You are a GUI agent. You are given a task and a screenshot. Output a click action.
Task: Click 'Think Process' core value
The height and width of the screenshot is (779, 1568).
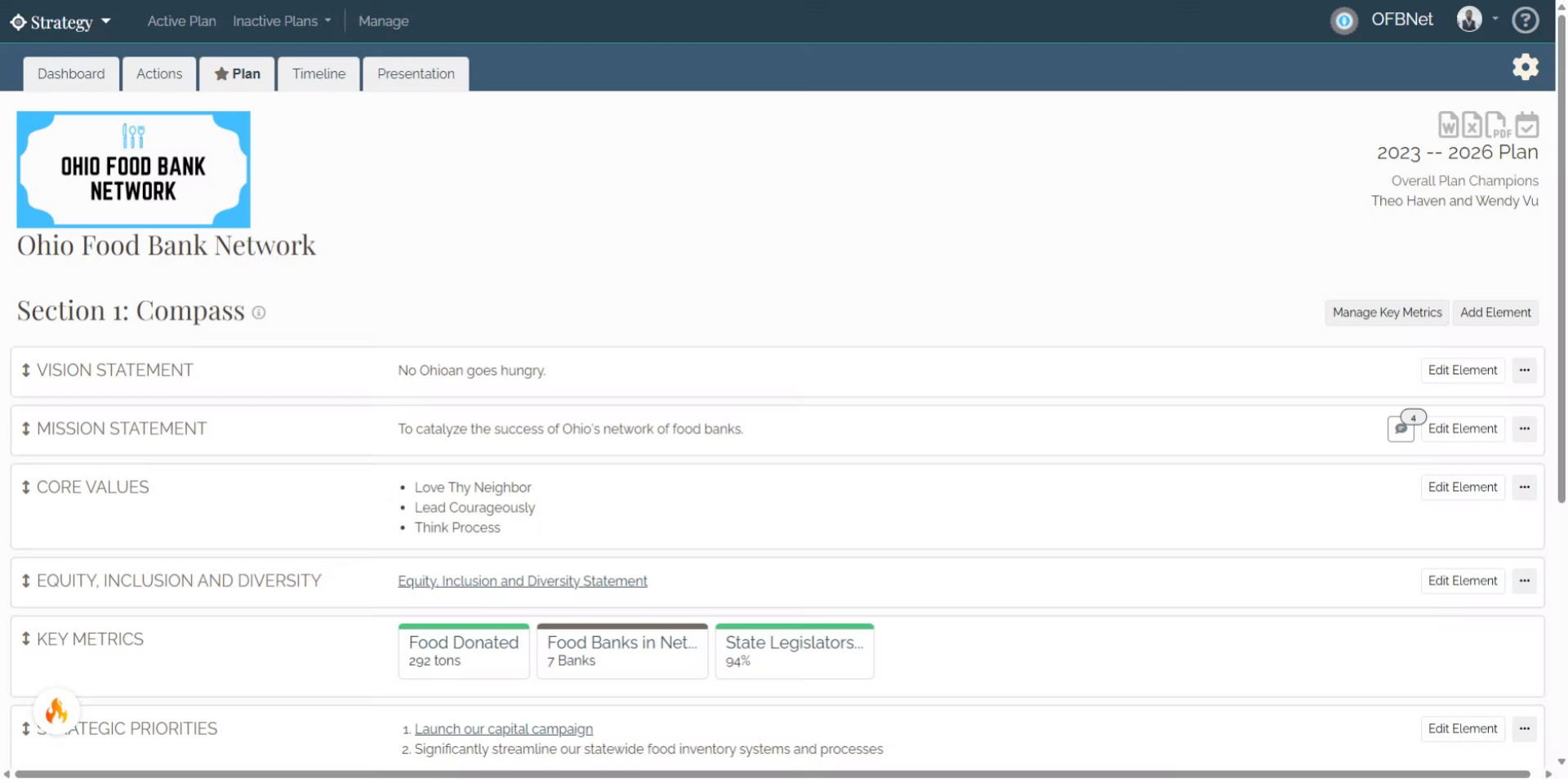point(457,527)
